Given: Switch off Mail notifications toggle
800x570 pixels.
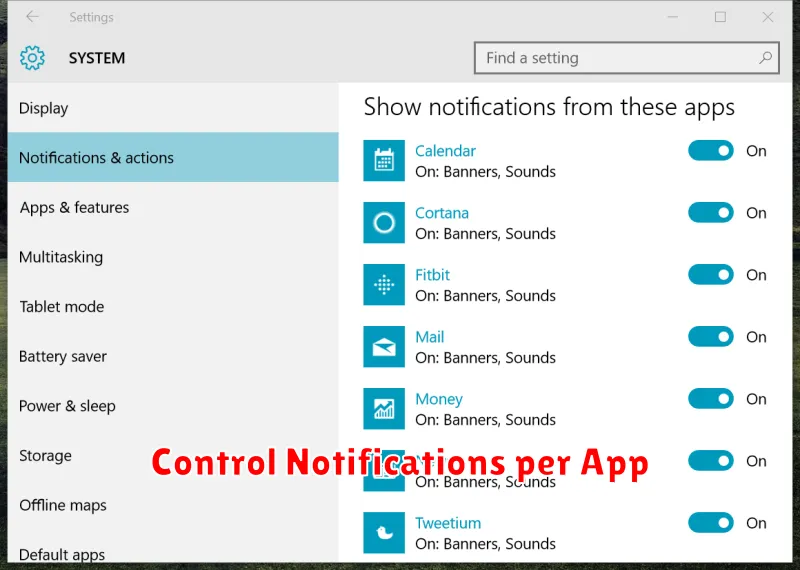Looking at the screenshot, I should point(711,337).
